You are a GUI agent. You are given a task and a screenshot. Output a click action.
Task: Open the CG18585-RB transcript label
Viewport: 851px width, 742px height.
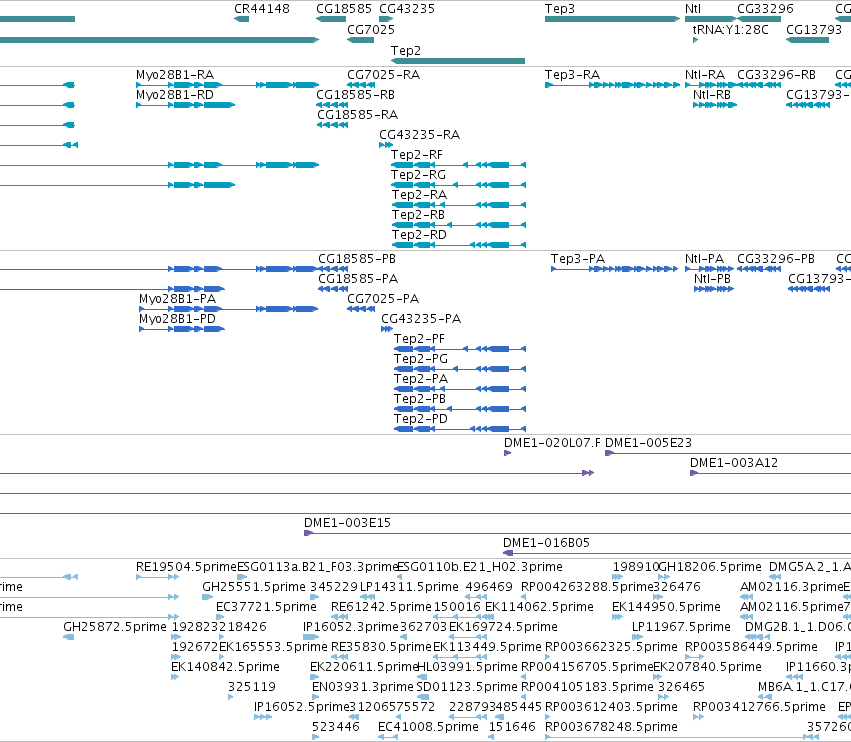(x=355, y=95)
